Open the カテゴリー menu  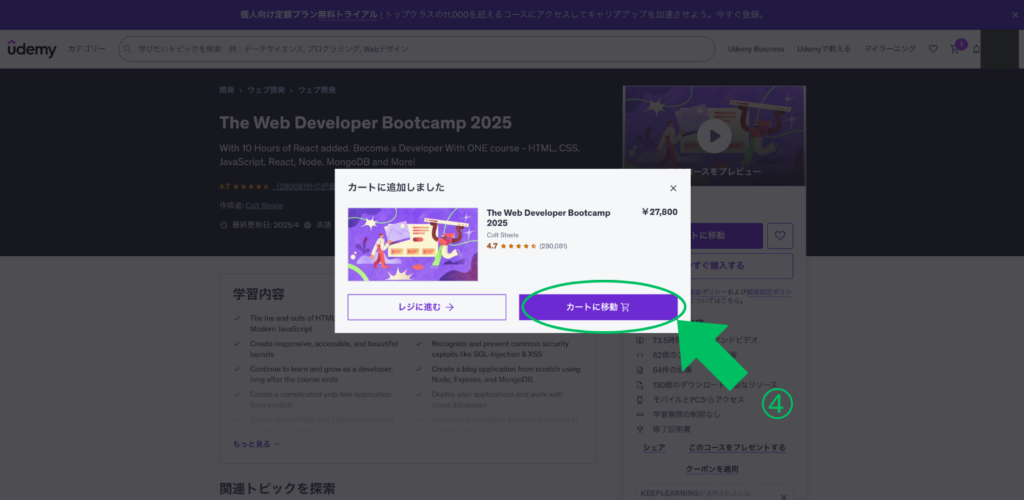(x=86, y=49)
